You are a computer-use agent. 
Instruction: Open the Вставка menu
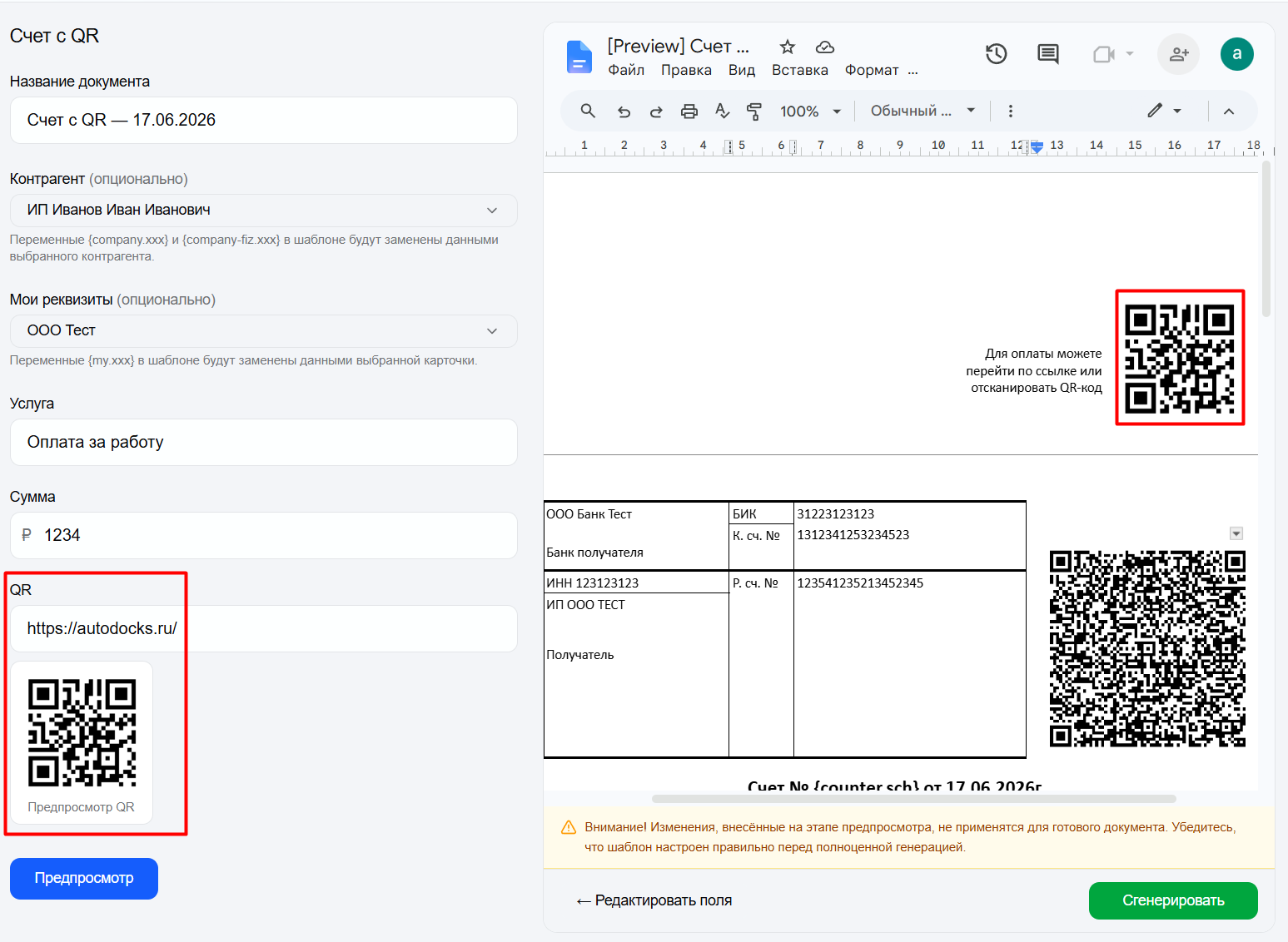[800, 70]
